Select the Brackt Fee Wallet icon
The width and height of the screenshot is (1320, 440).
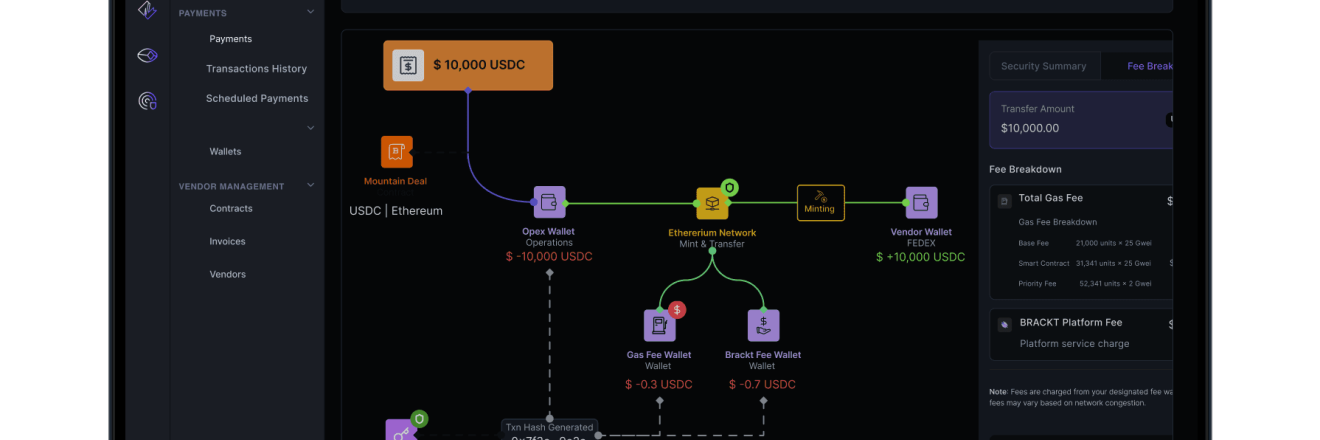763,325
